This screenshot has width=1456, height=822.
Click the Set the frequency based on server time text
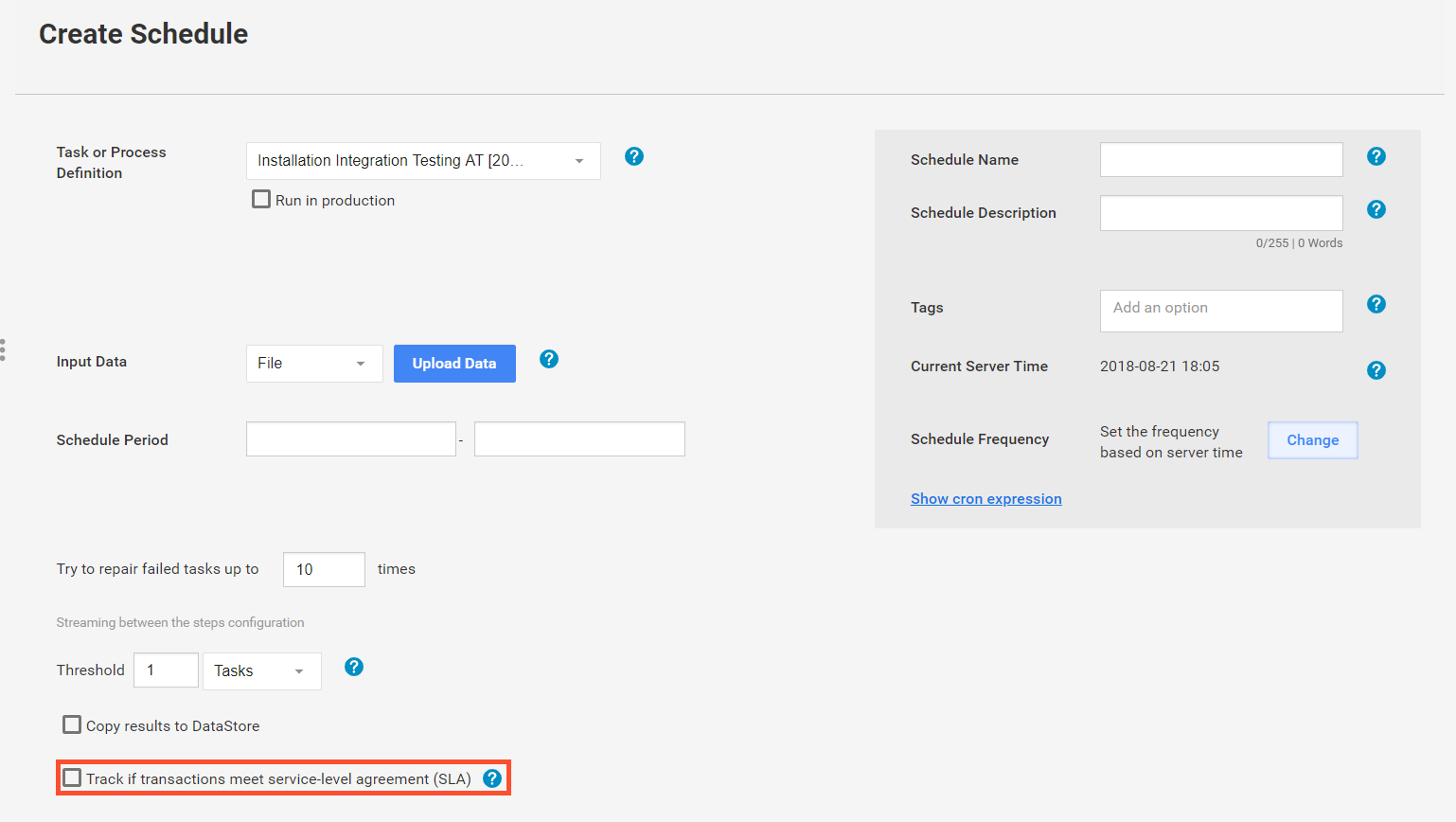pyautogui.click(x=1171, y=442)
